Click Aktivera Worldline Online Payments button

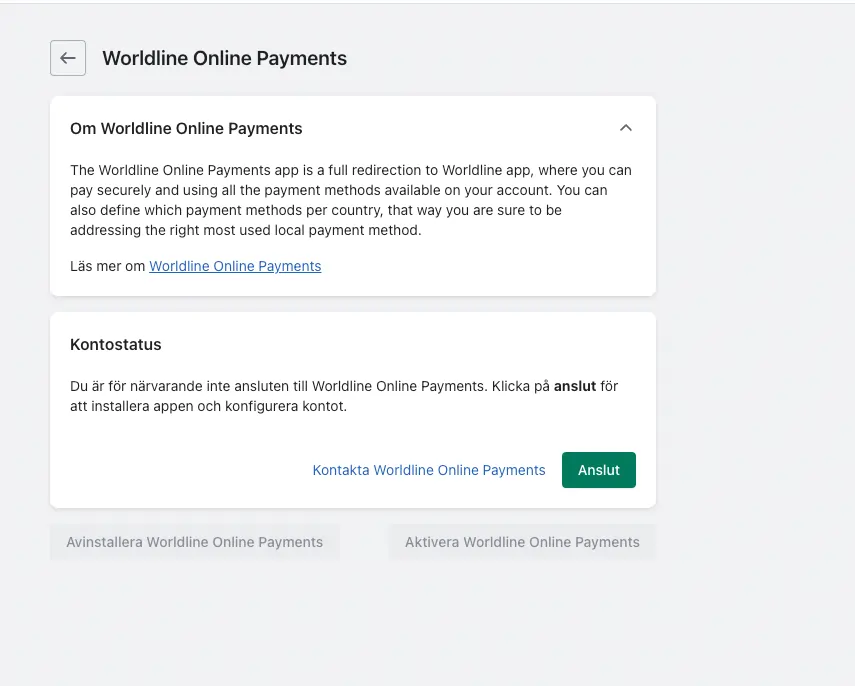tap(522, 542)
